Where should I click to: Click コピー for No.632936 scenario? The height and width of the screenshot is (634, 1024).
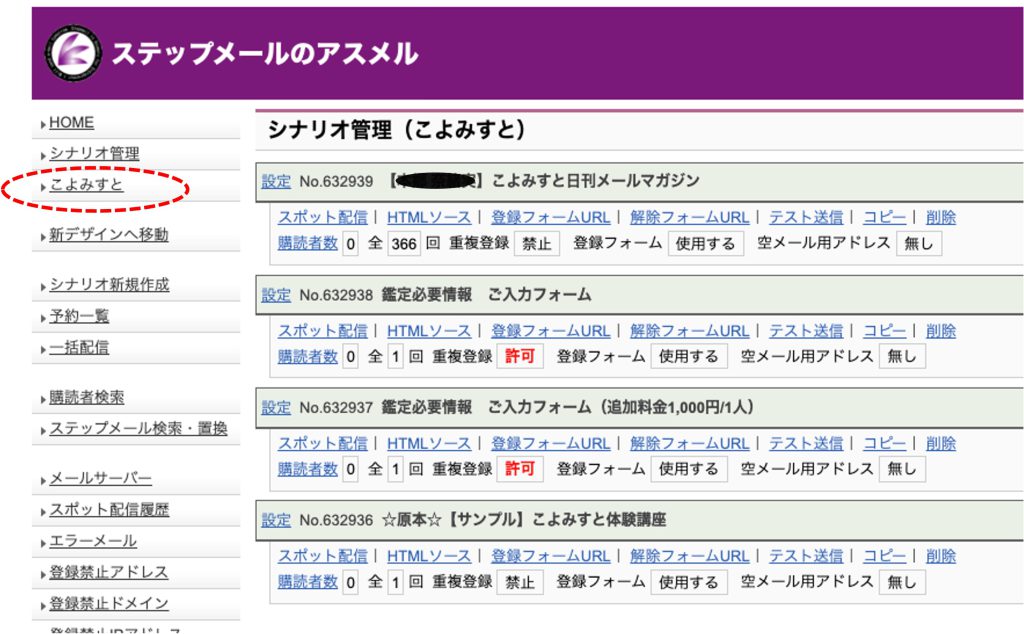(x=884, y=556)
